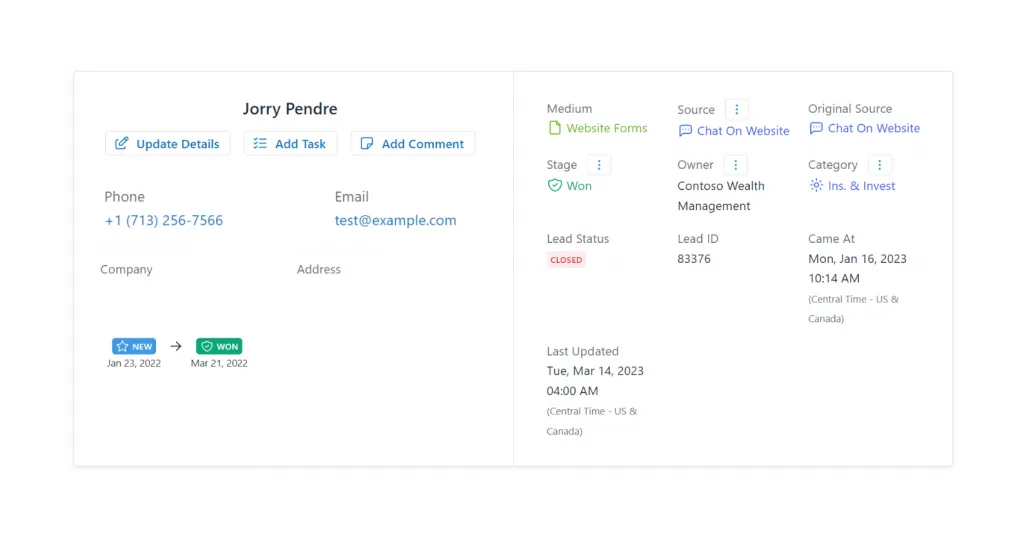Open the Stage three-dot menu
This screenshot has width=1024, height=535.
(599, 165)
